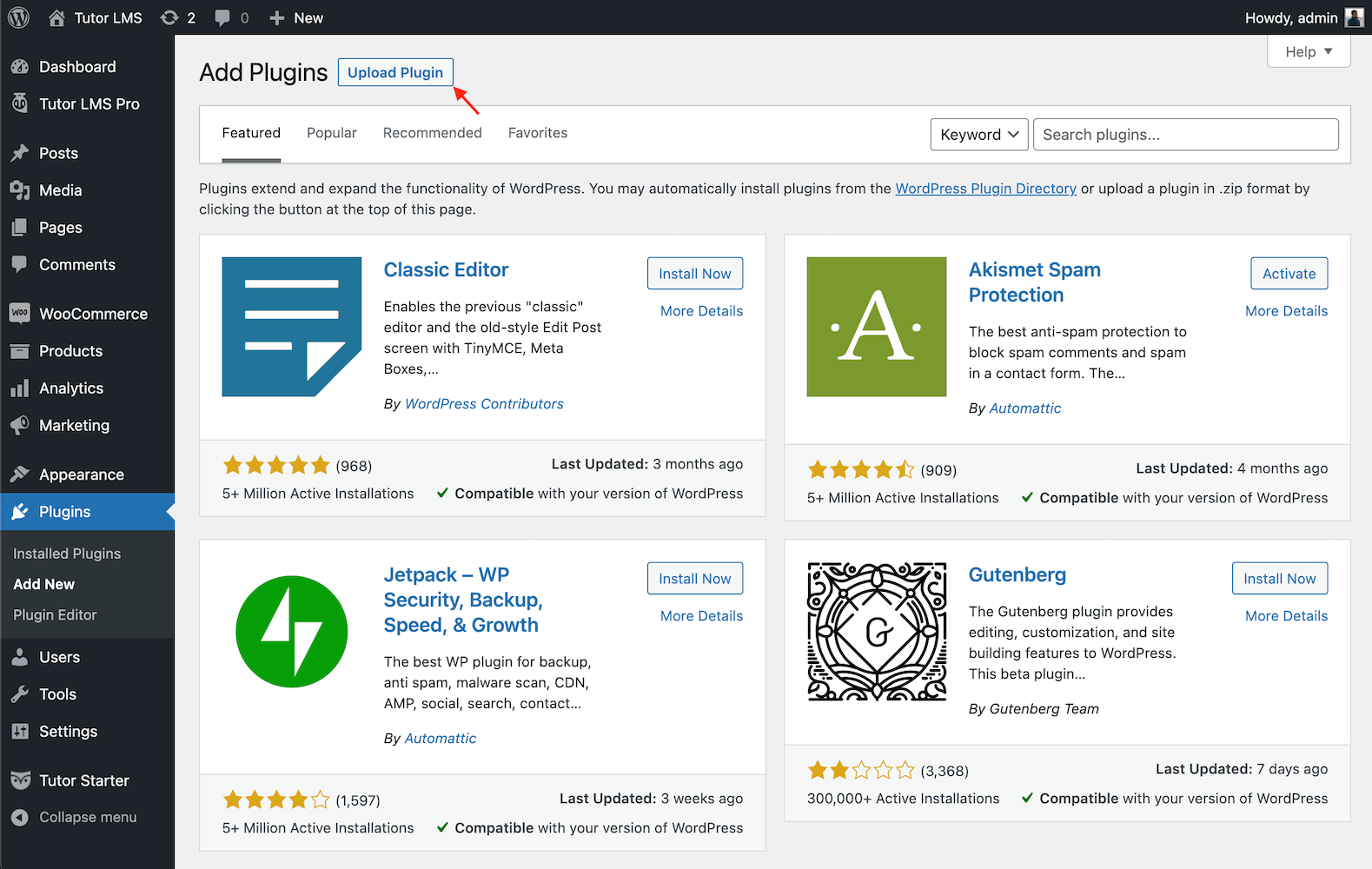
Task: Click the Collapse menu arrow icon
Action: click(20, 817)
